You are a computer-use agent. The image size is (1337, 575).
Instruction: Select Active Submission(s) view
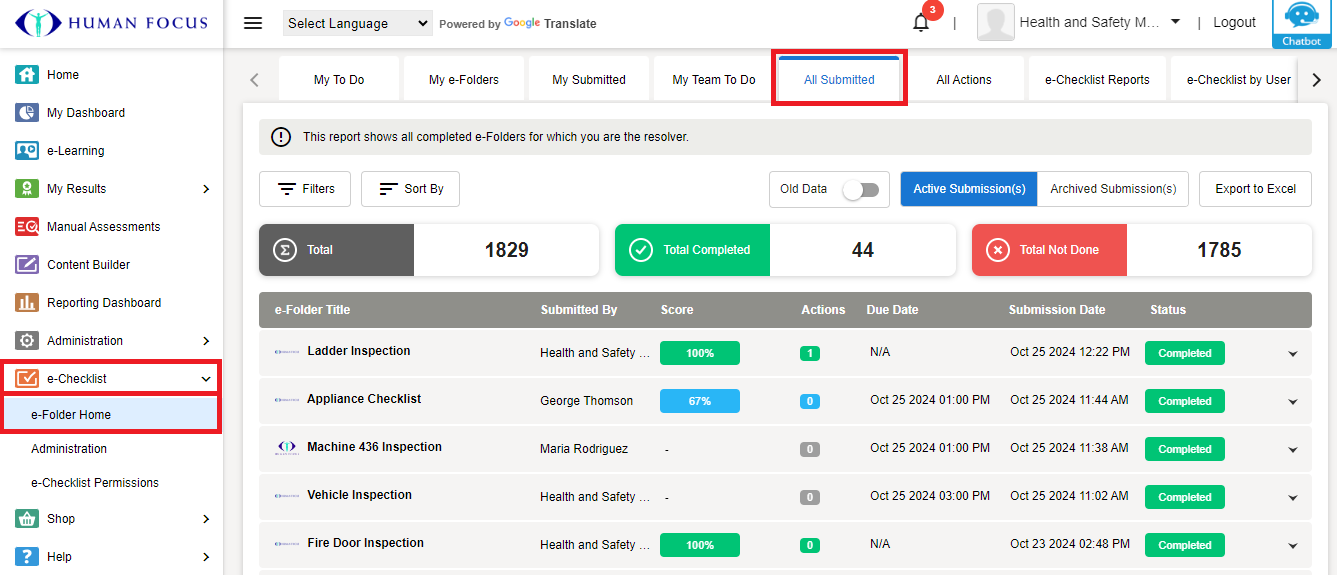pos(968,189)
